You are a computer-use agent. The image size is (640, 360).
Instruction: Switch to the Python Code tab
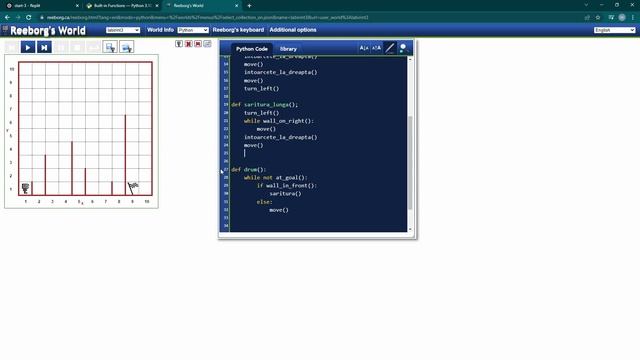[251, 49]
